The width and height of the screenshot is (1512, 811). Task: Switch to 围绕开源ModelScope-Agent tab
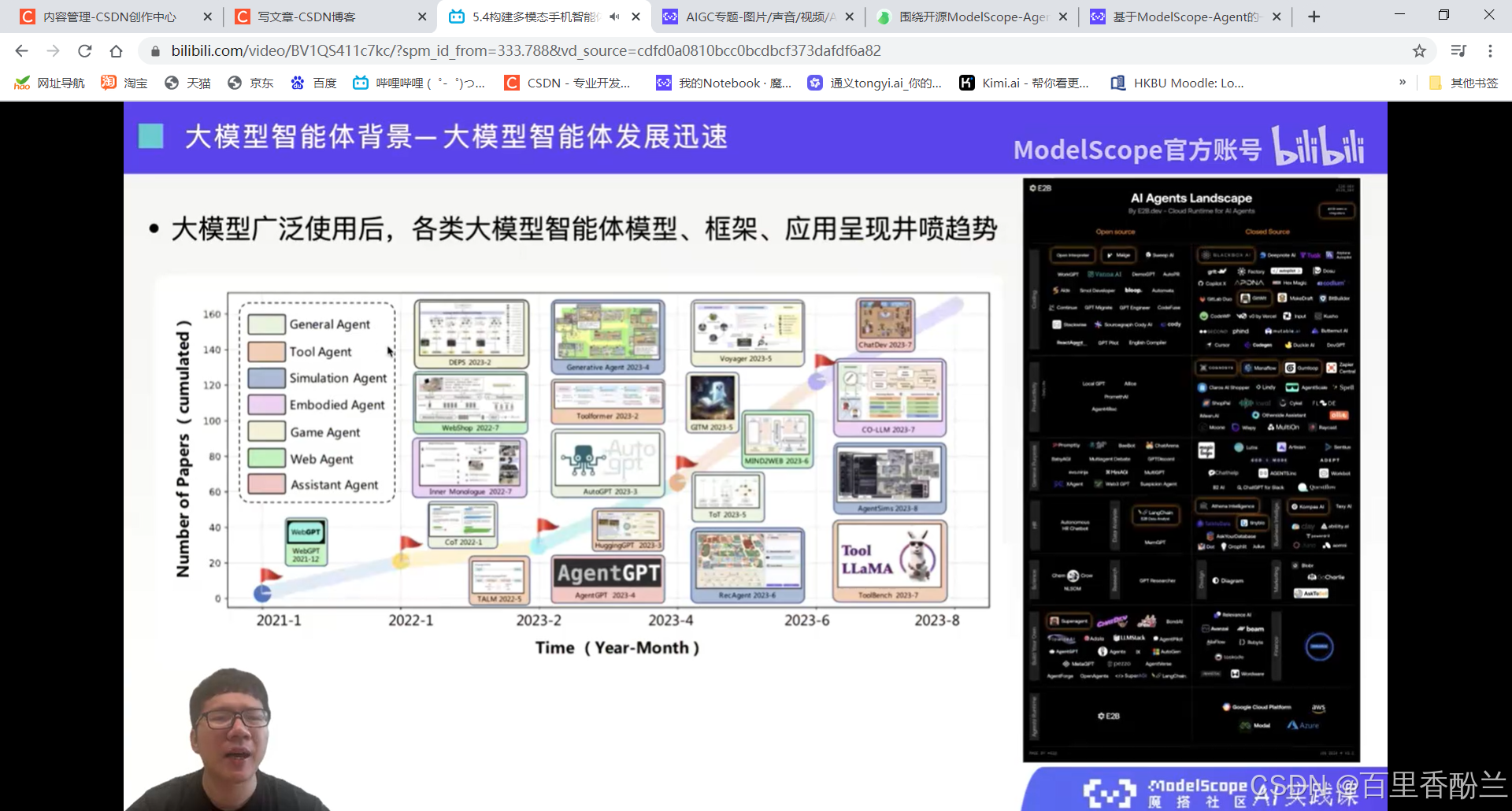[971, 17]
